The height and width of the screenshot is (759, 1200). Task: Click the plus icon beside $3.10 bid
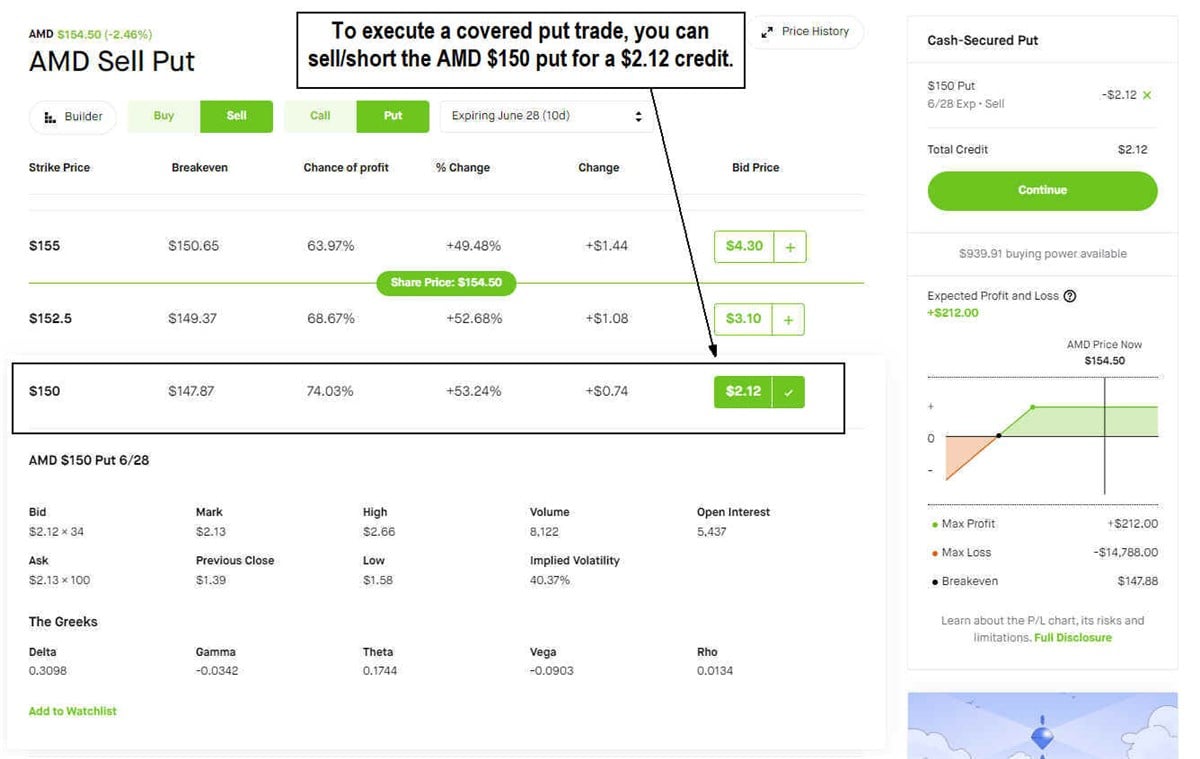[x=788, y=319]
